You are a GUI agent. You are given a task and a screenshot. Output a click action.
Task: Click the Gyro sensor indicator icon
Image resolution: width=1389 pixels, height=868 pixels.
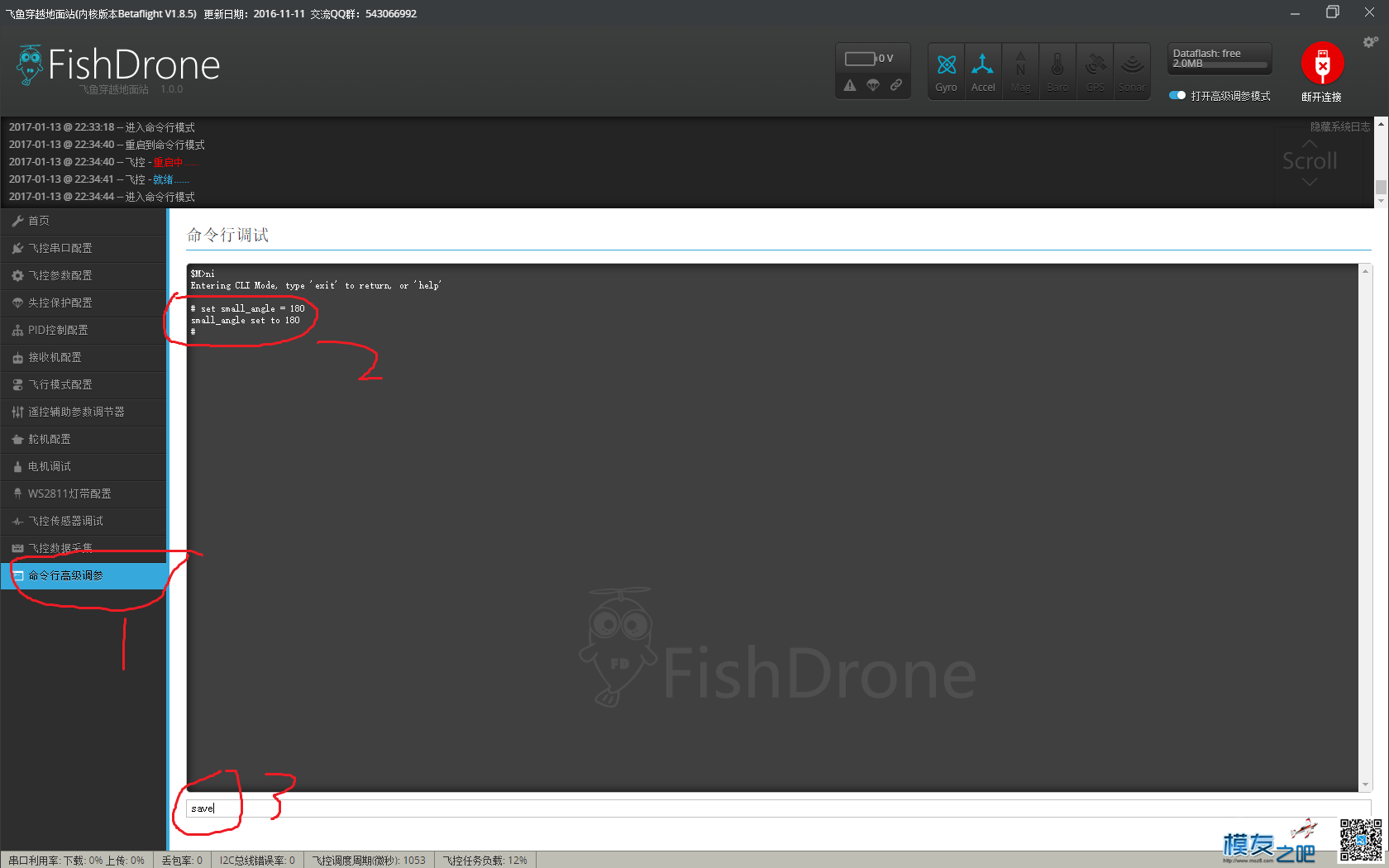946,71
